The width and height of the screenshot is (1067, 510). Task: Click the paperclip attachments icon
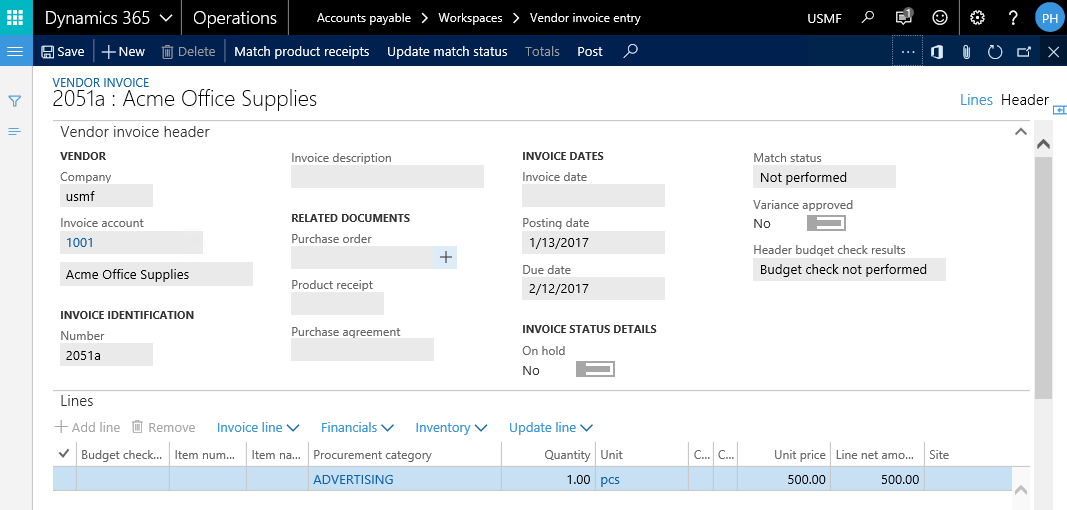(x=966, y=52)
